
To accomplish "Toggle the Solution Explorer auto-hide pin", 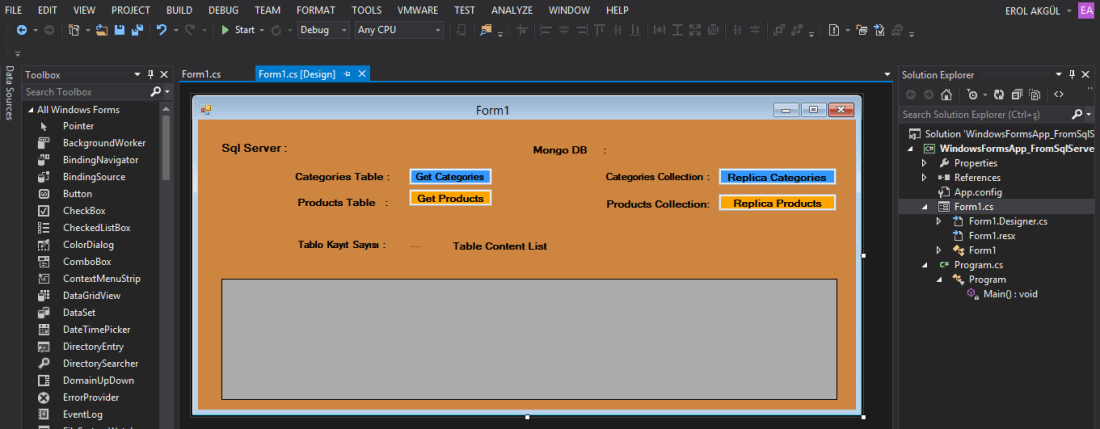I will click(1071, 74).
